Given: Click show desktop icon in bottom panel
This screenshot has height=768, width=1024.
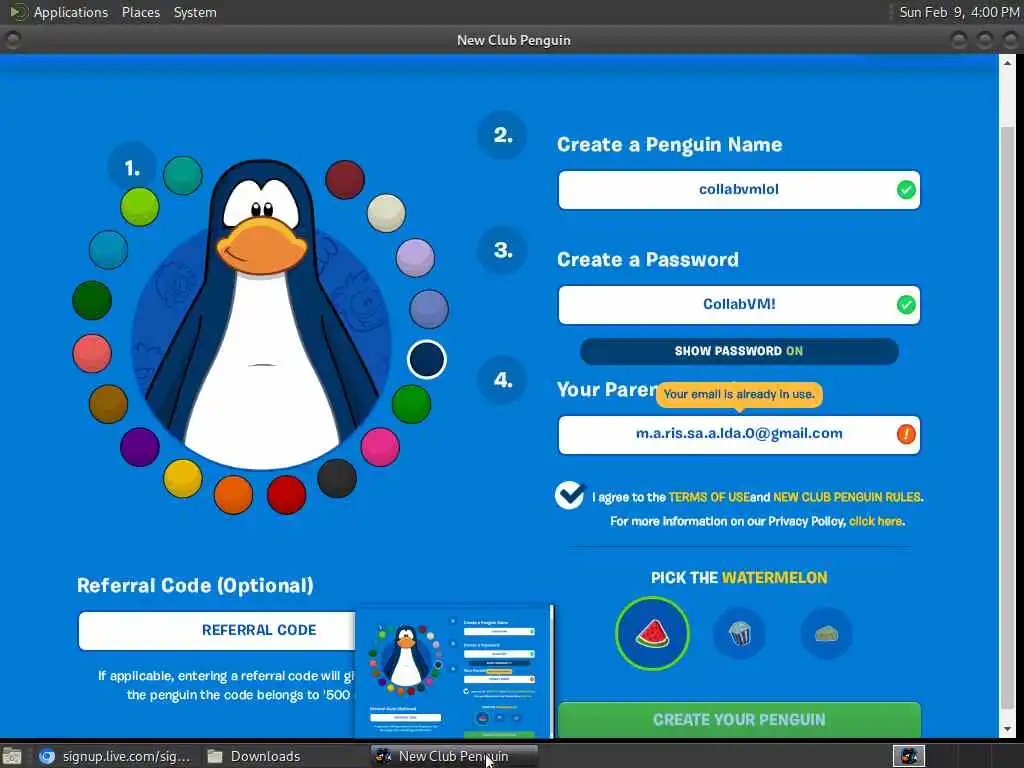Looking at the screenshot, I should pos(12,756).
